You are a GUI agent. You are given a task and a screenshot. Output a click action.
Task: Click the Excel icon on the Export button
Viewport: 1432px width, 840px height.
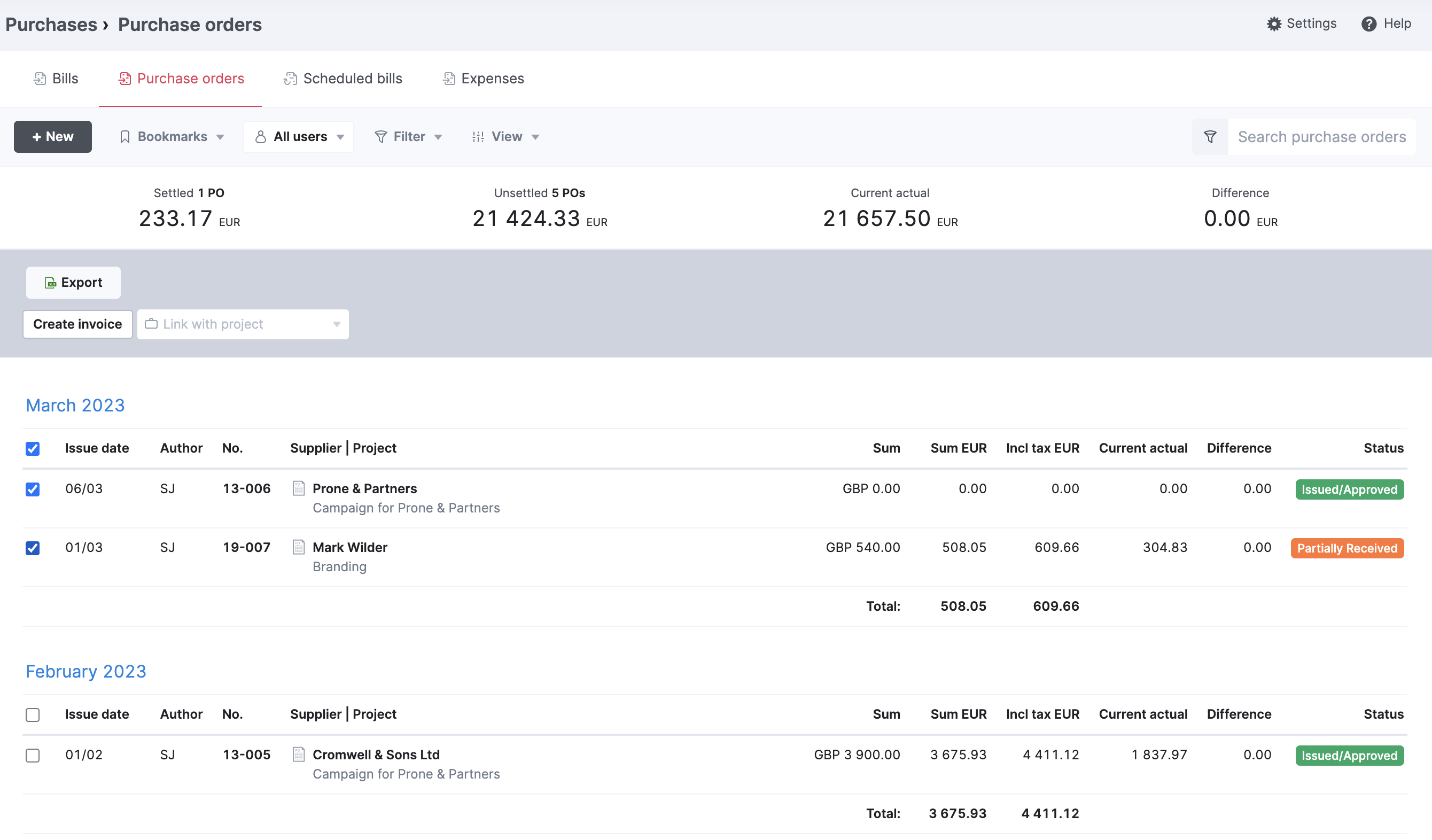[51, 283]
